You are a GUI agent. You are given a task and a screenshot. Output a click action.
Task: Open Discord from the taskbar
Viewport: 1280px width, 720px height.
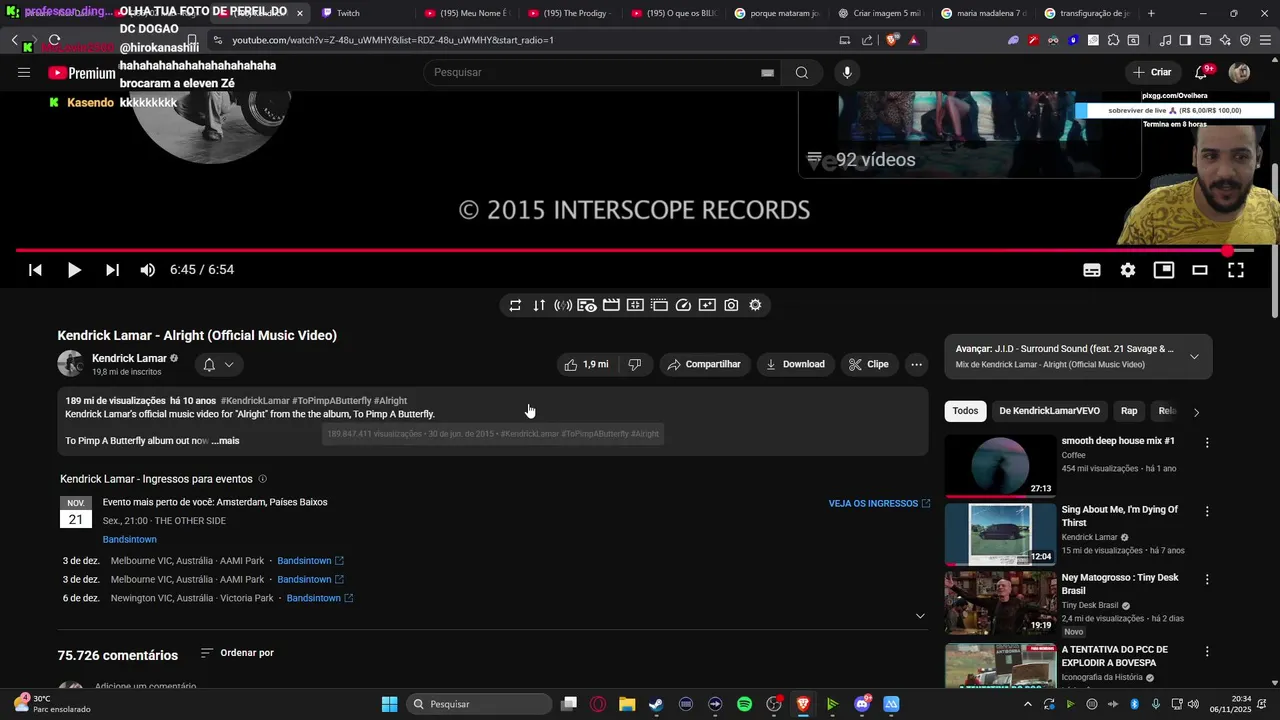coord(862,704)
